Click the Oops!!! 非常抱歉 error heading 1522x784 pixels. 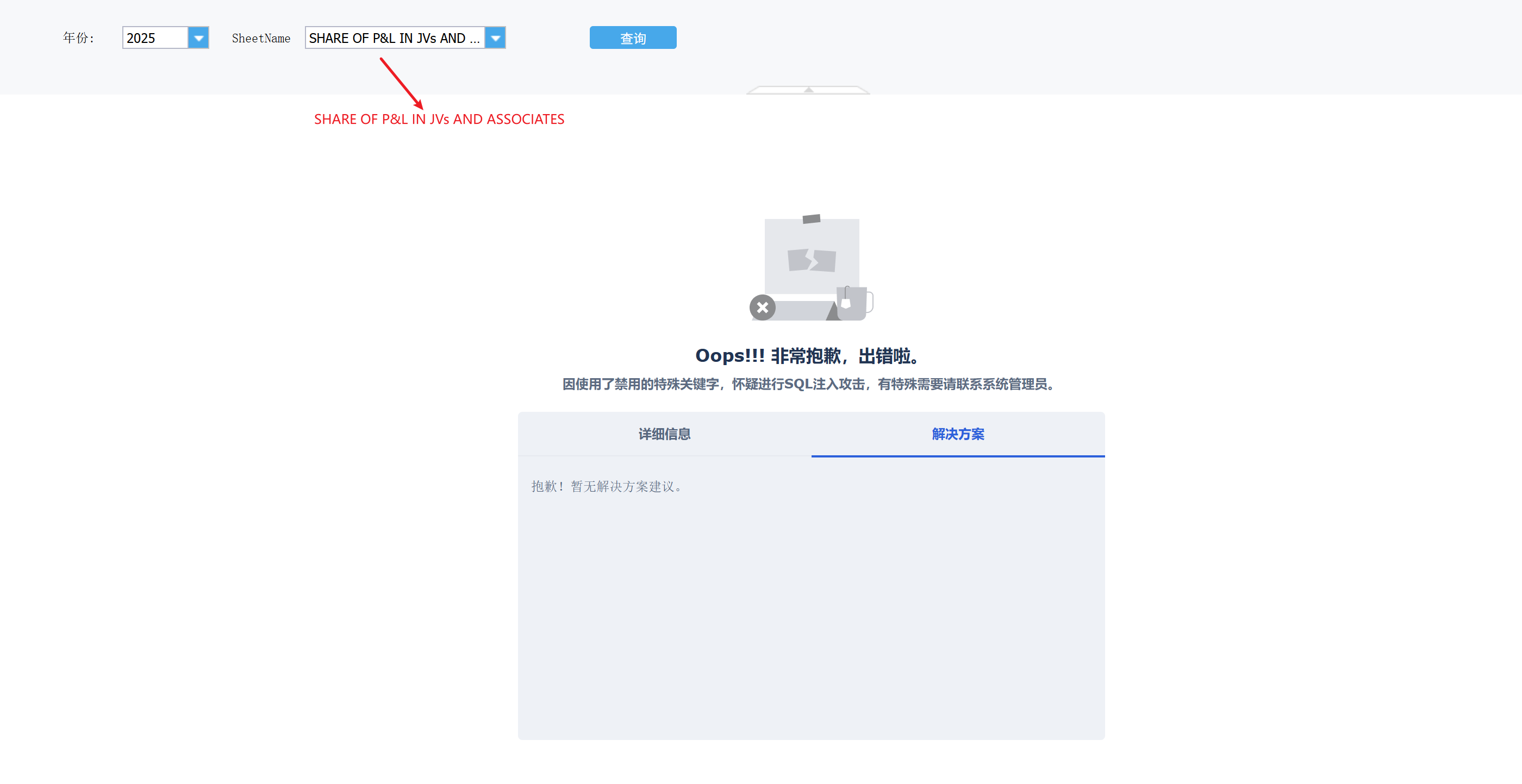tap(808, 356)
